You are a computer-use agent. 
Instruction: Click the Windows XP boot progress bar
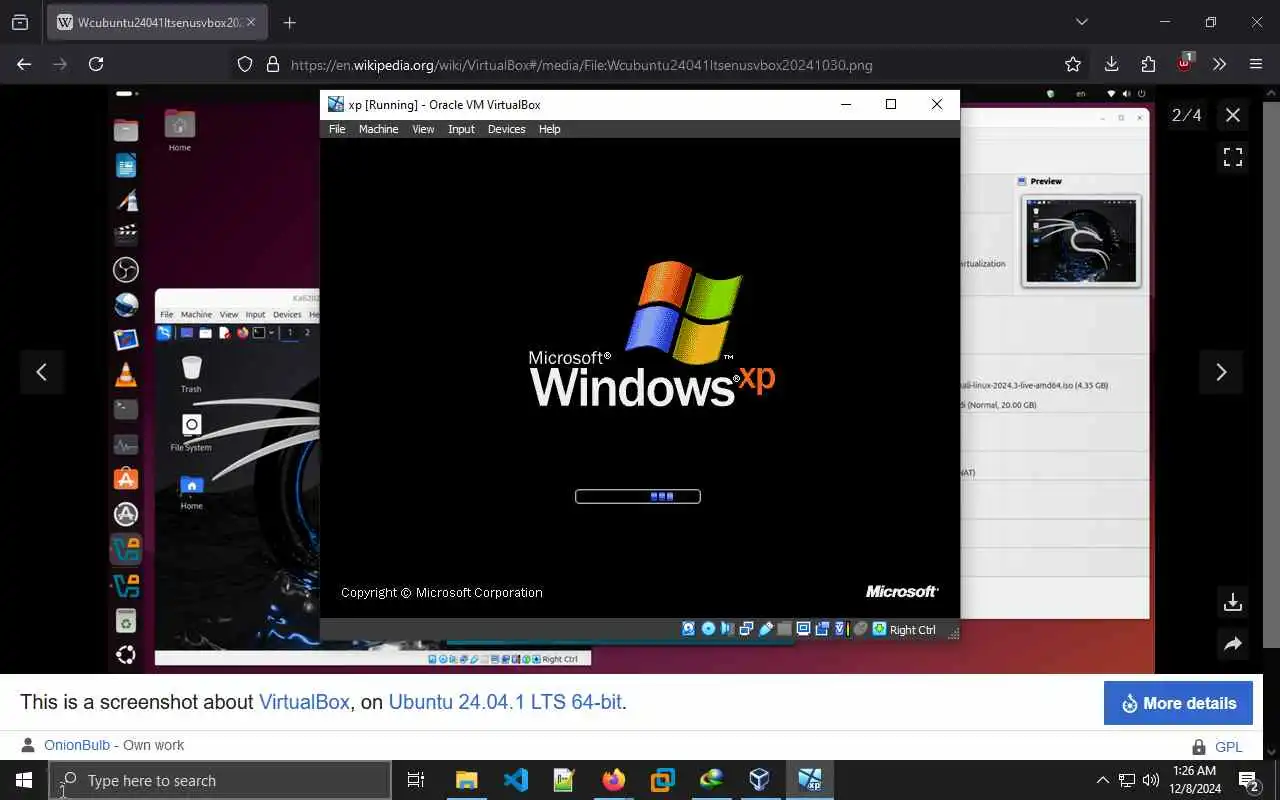pos(638,496)
